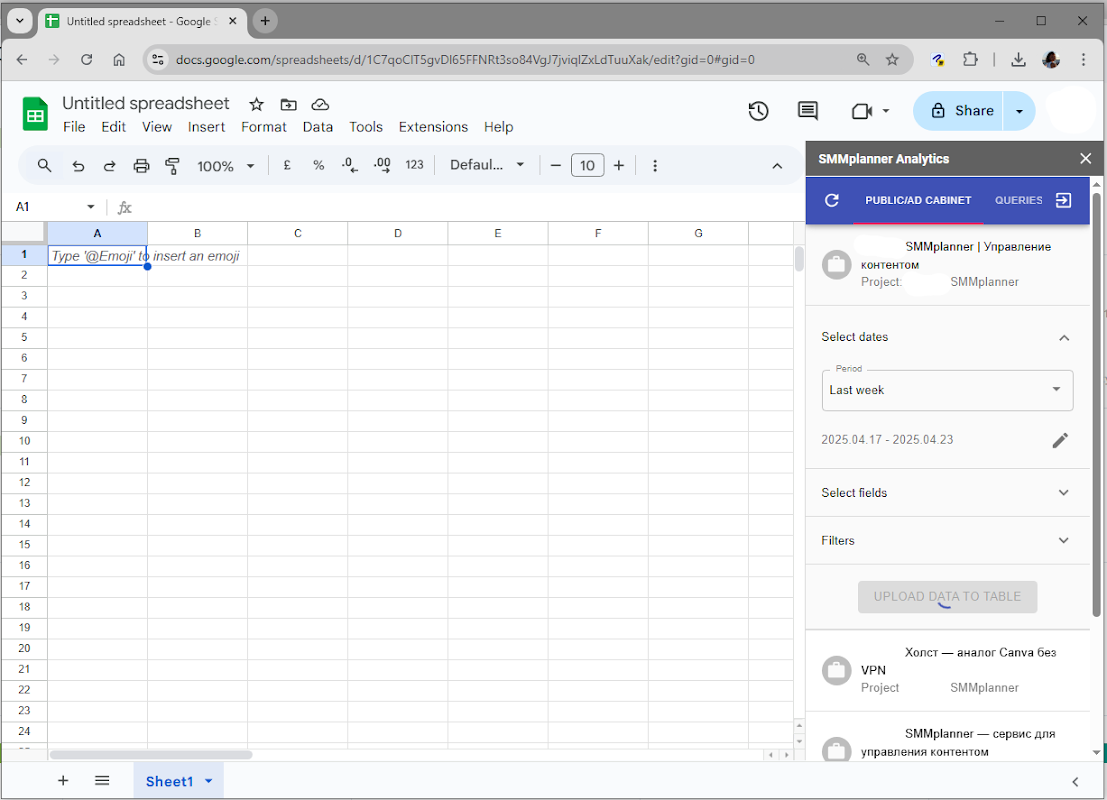The image size is (1107, 800).
Task: Click the Share button
Action: tap(959, 111)
